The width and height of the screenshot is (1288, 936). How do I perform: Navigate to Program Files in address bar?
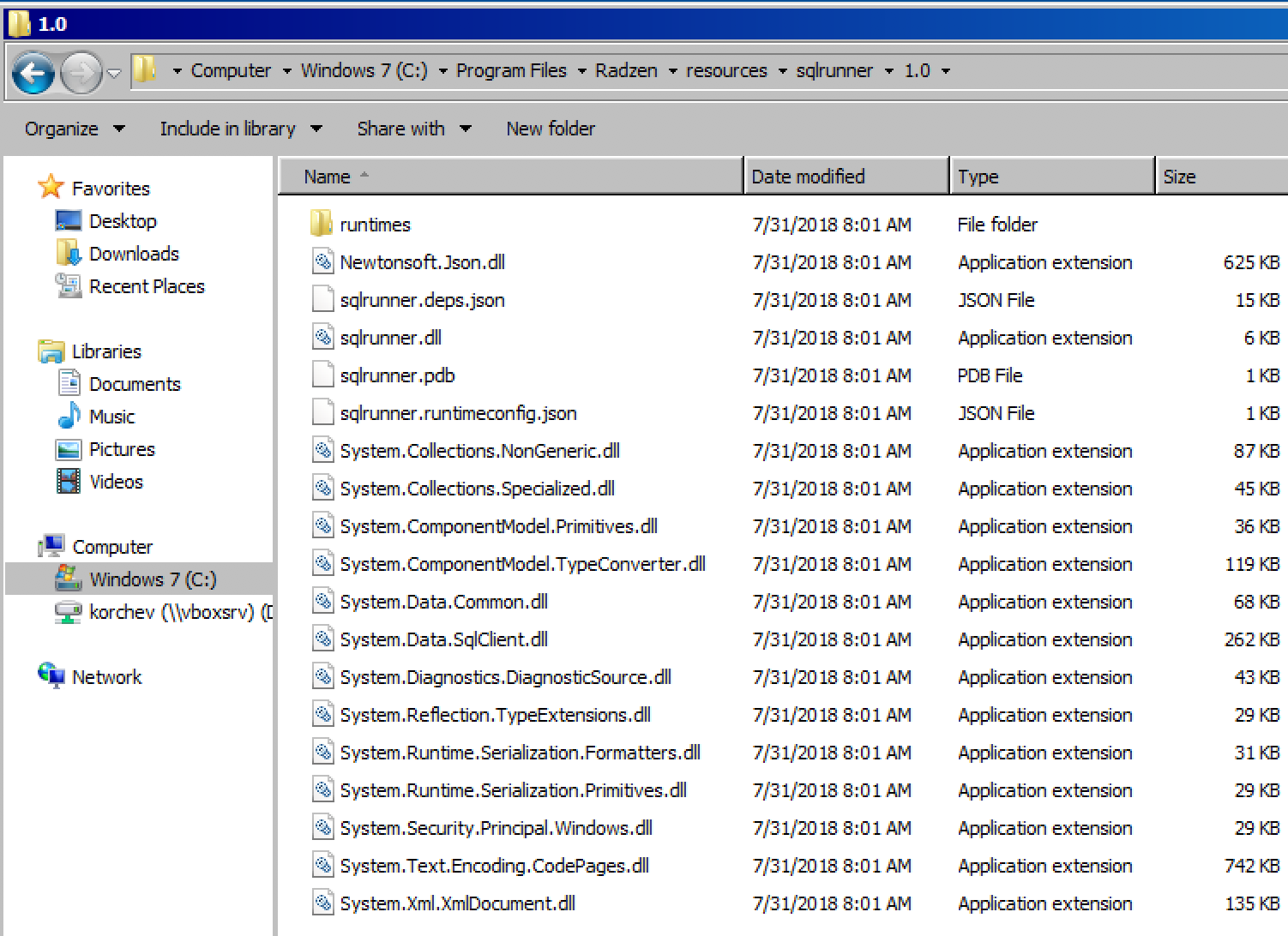coord(511,71)
